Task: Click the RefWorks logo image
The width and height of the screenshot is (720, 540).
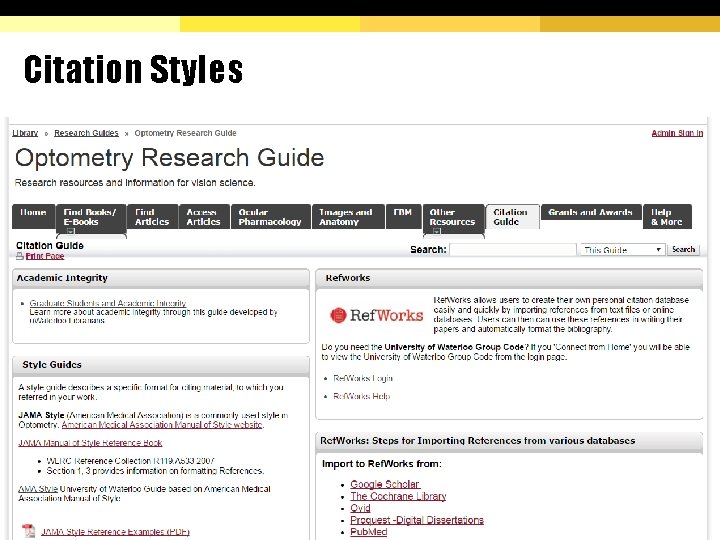Action: click(377, 315)
